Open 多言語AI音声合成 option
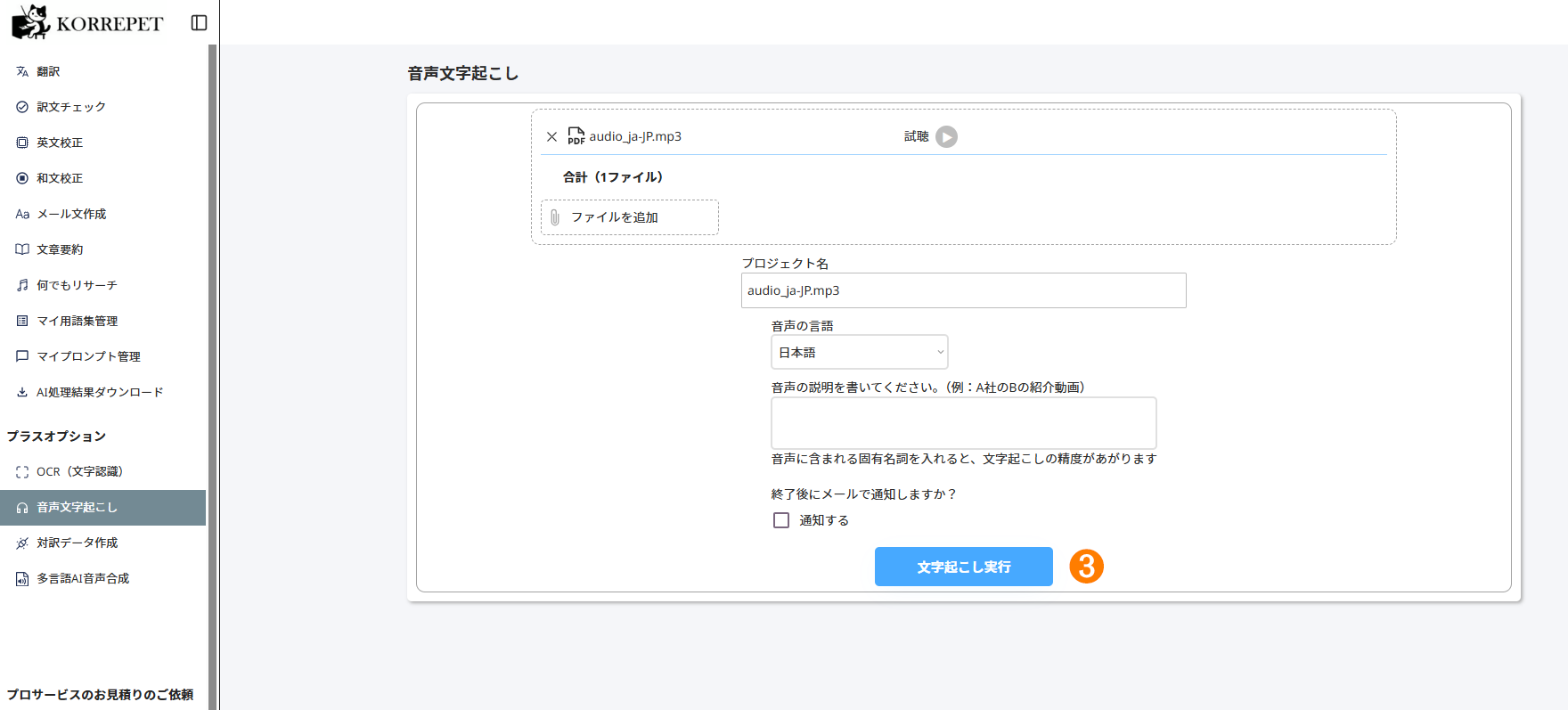This screenshot has height=710, width=1568. 102,579
